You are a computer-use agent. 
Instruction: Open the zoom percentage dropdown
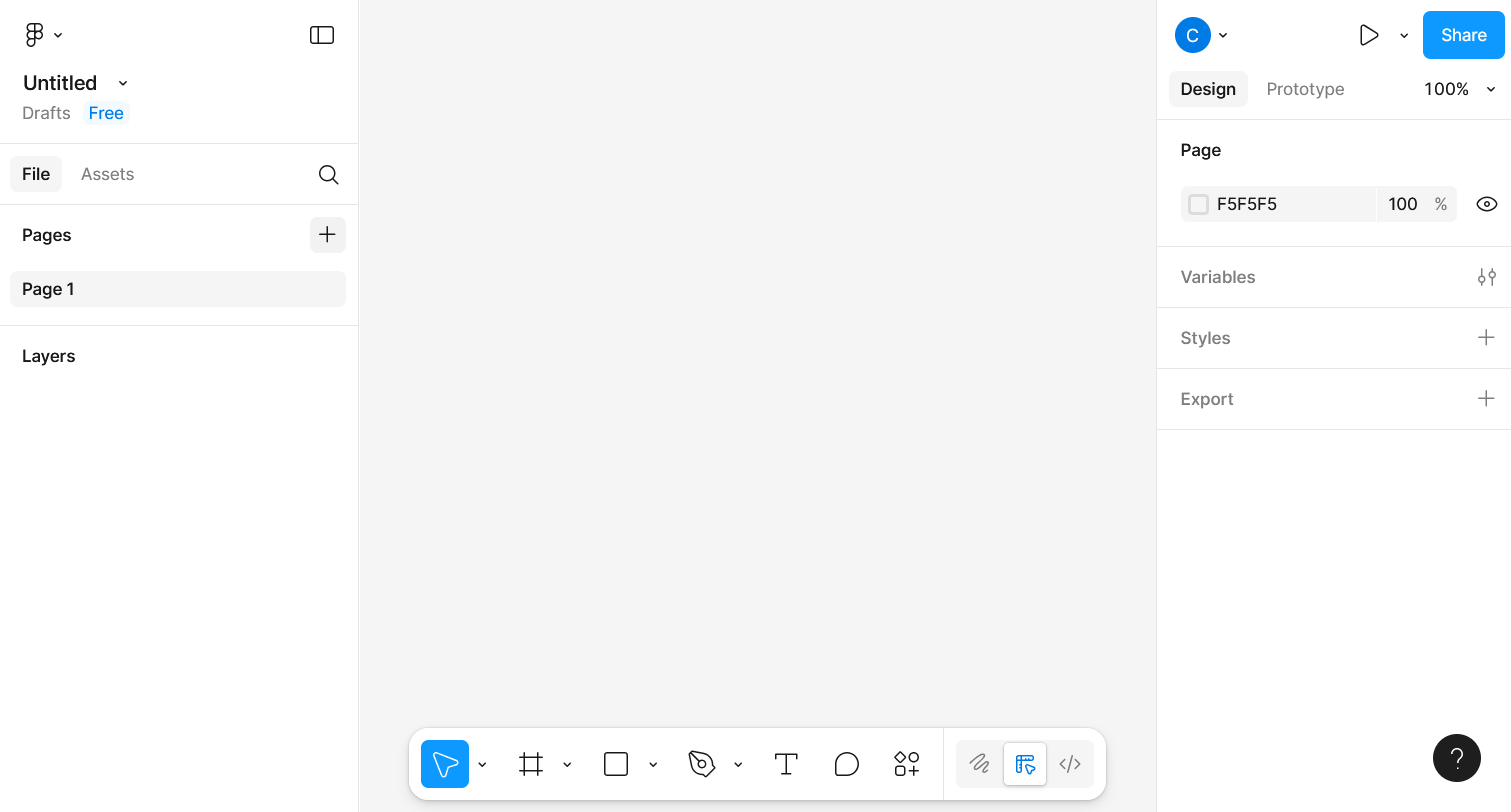(1459, 89)
